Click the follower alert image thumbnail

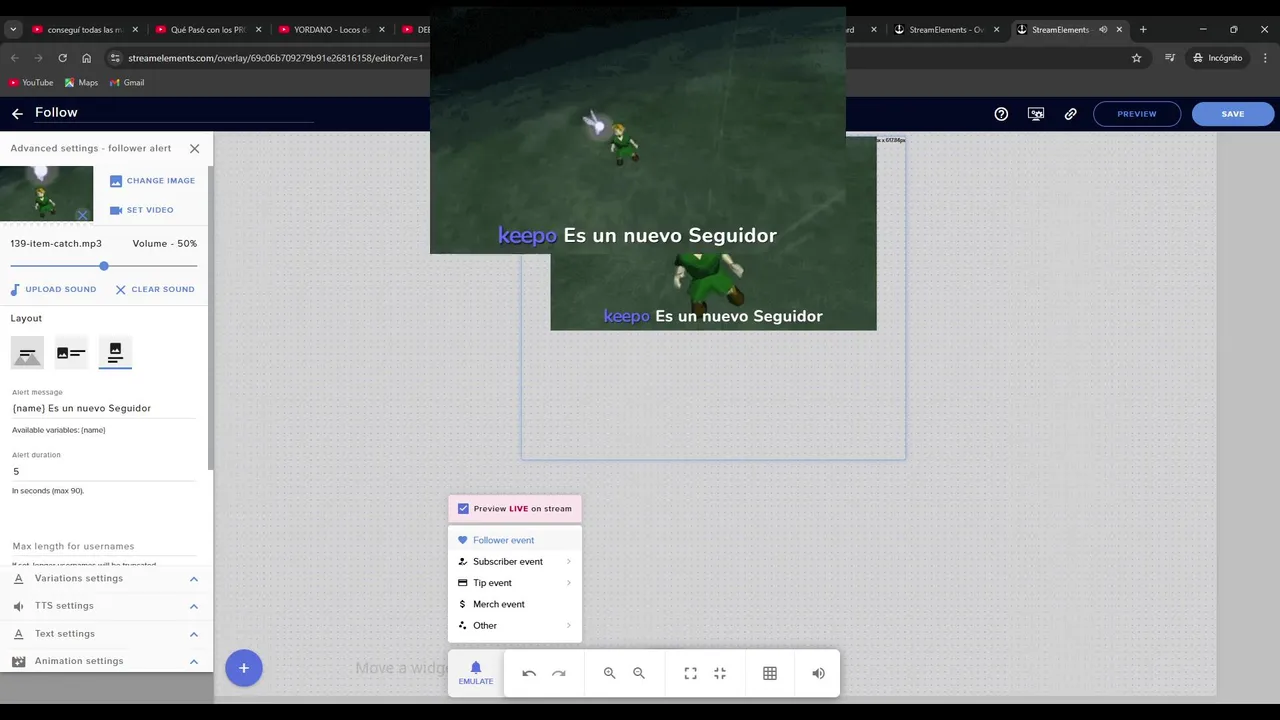click(x=46, y=194)
